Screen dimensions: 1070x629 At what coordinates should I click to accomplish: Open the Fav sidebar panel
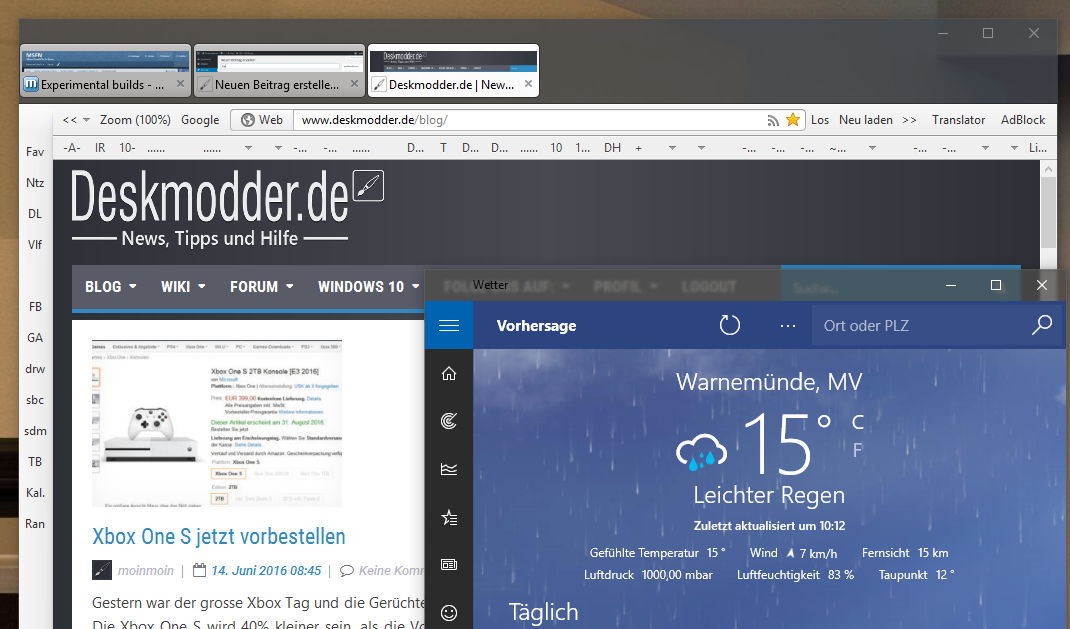pos(35,151)
